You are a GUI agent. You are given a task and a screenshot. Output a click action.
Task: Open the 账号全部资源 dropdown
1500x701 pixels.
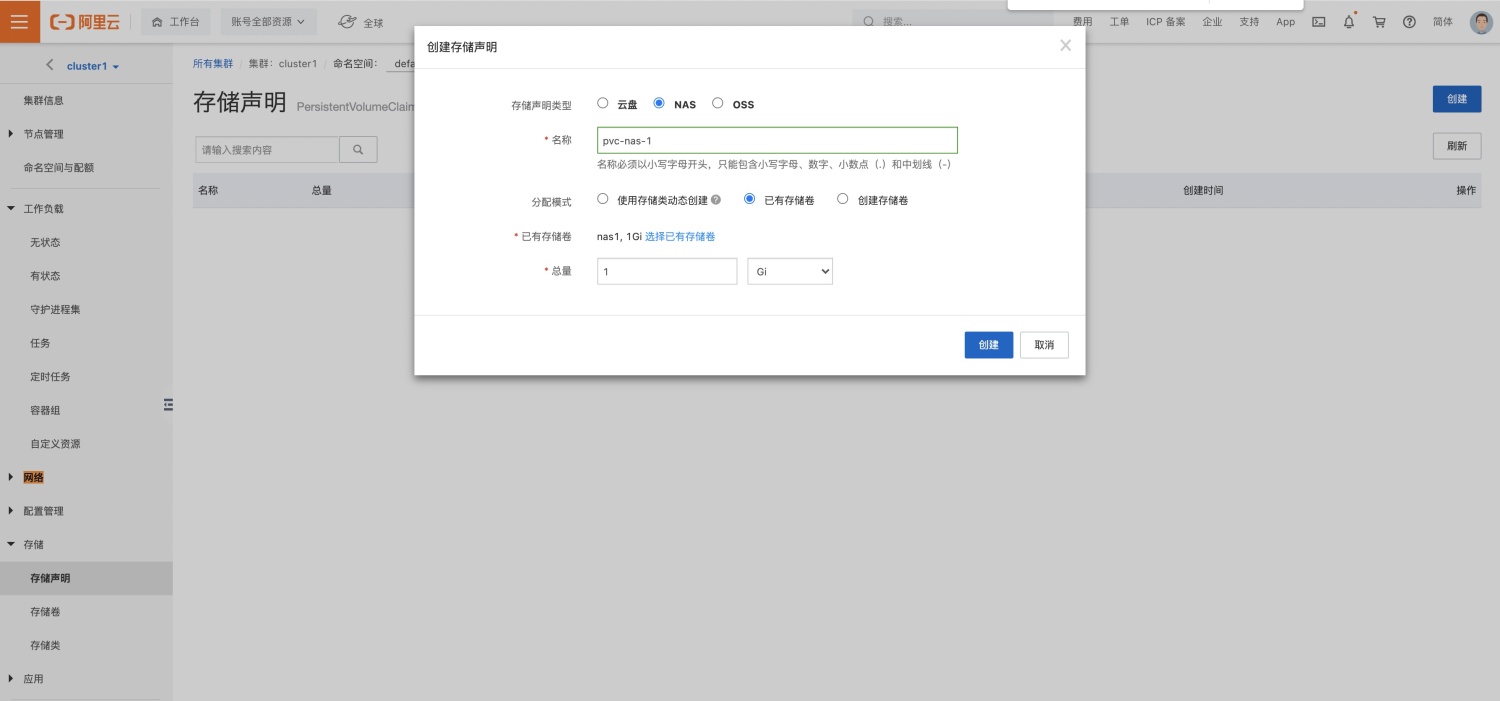(268, 22)
